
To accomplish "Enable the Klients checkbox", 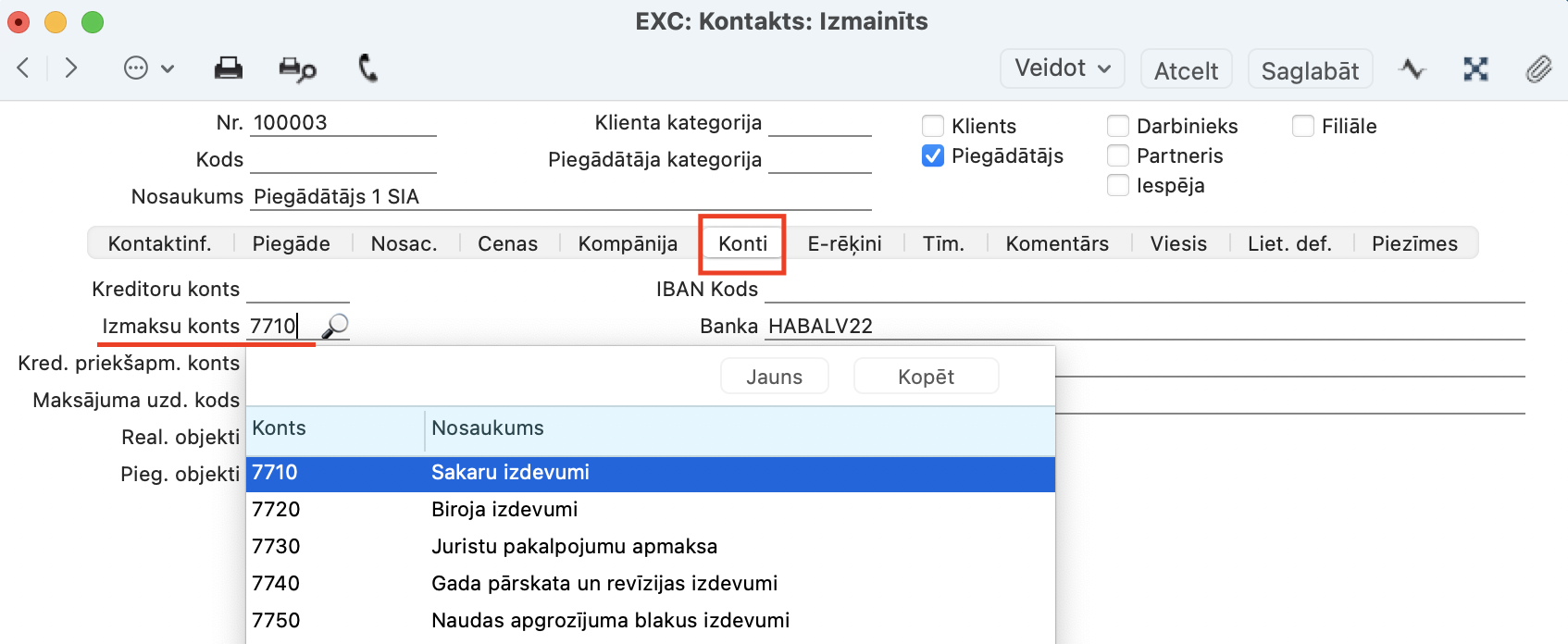I will coord(933,126).
